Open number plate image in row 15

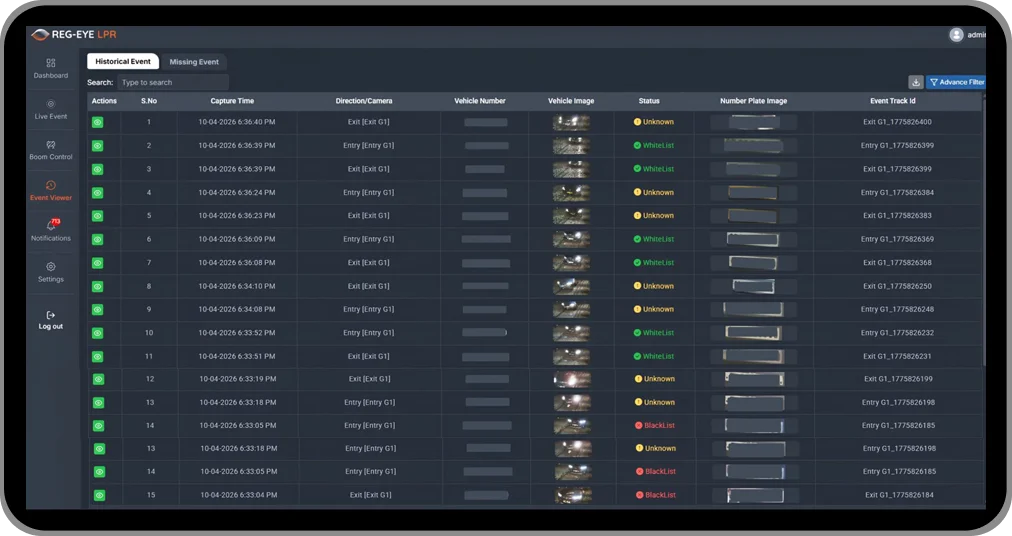coord(755,495)
